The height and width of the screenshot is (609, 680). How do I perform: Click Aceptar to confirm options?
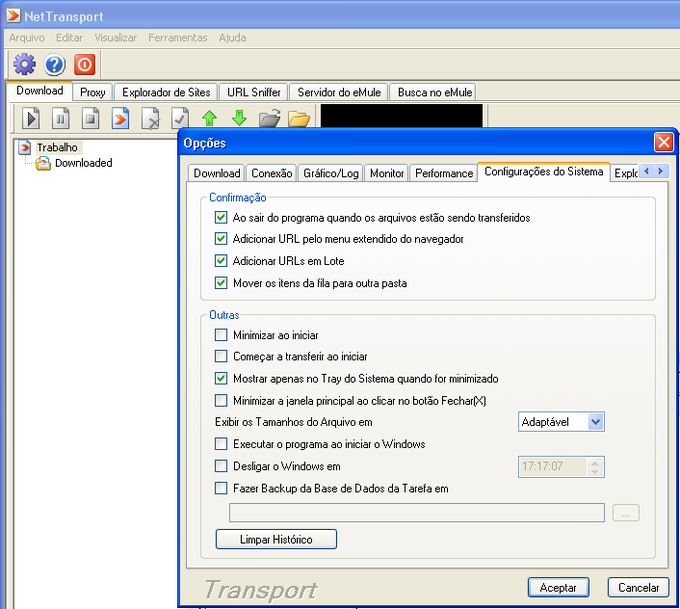pyautogui.click(x=558, y=588)
